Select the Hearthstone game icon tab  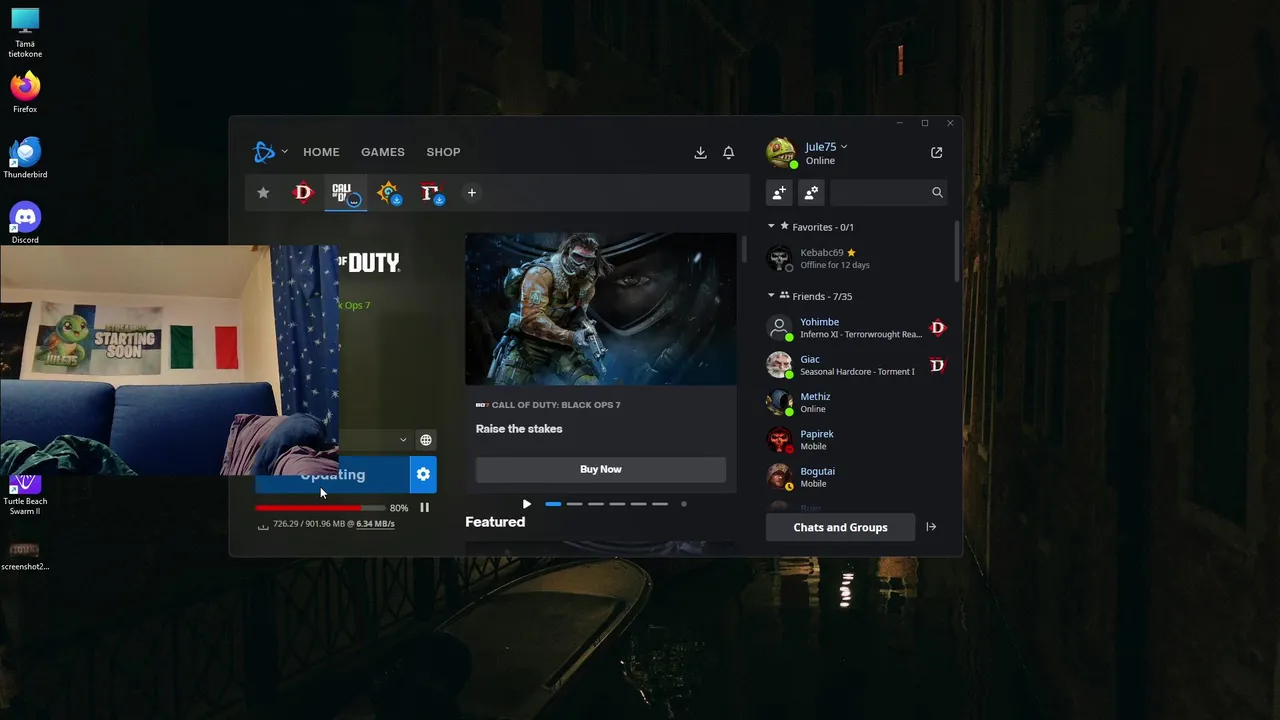[388, 192]
